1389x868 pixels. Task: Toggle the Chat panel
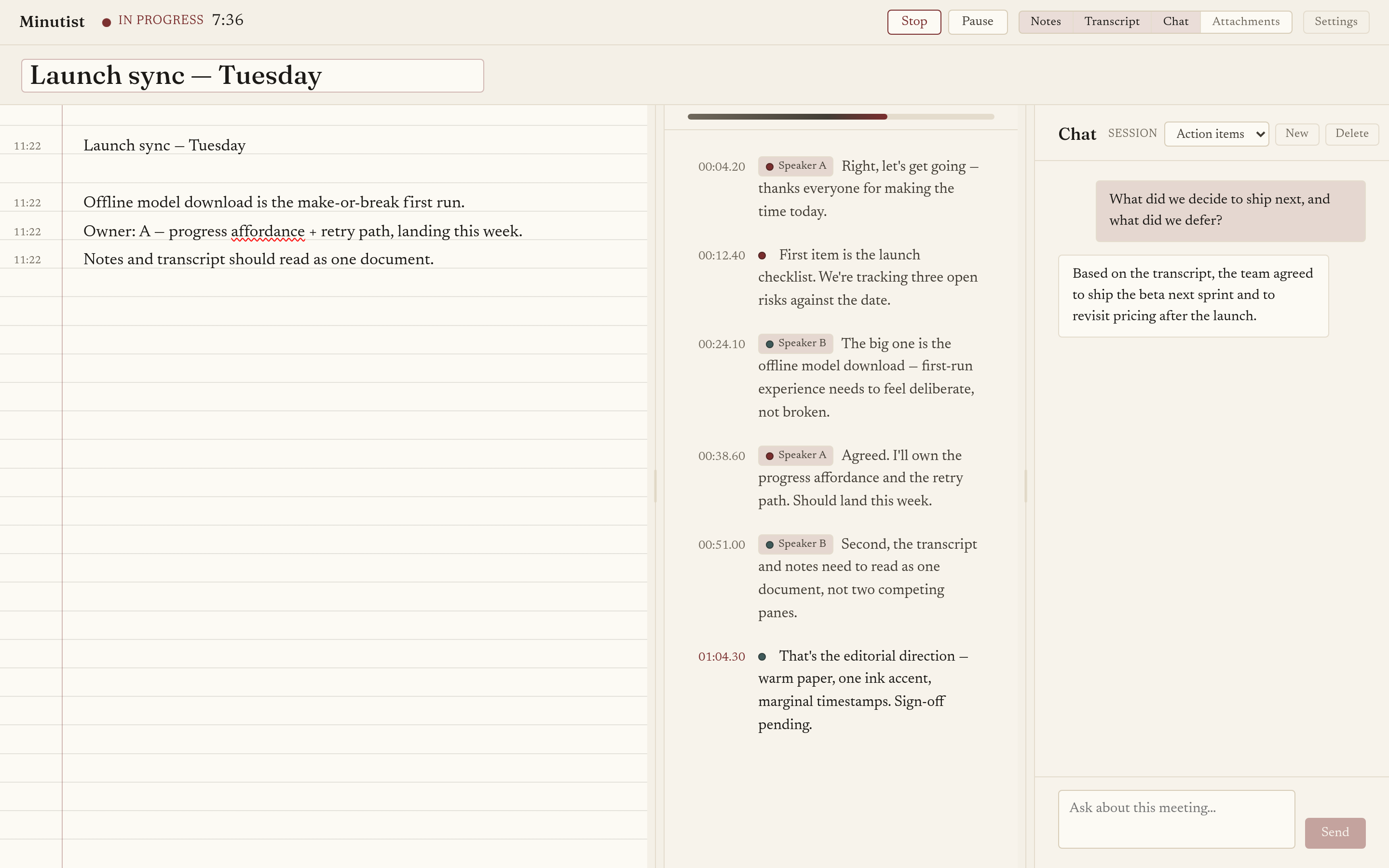1175,22
